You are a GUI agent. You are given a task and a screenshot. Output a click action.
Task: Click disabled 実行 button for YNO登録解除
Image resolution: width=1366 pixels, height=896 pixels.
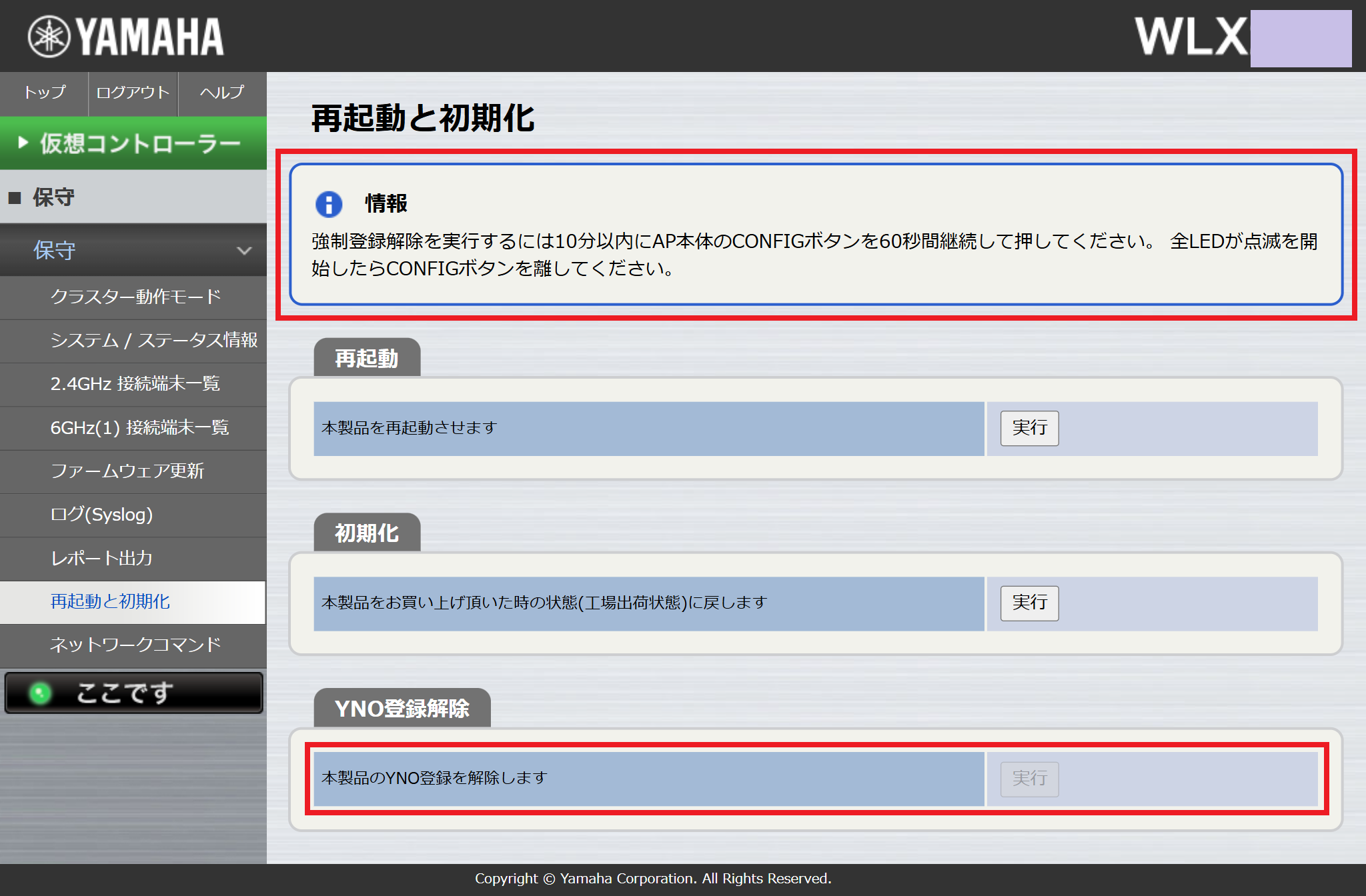[1029, 779]
